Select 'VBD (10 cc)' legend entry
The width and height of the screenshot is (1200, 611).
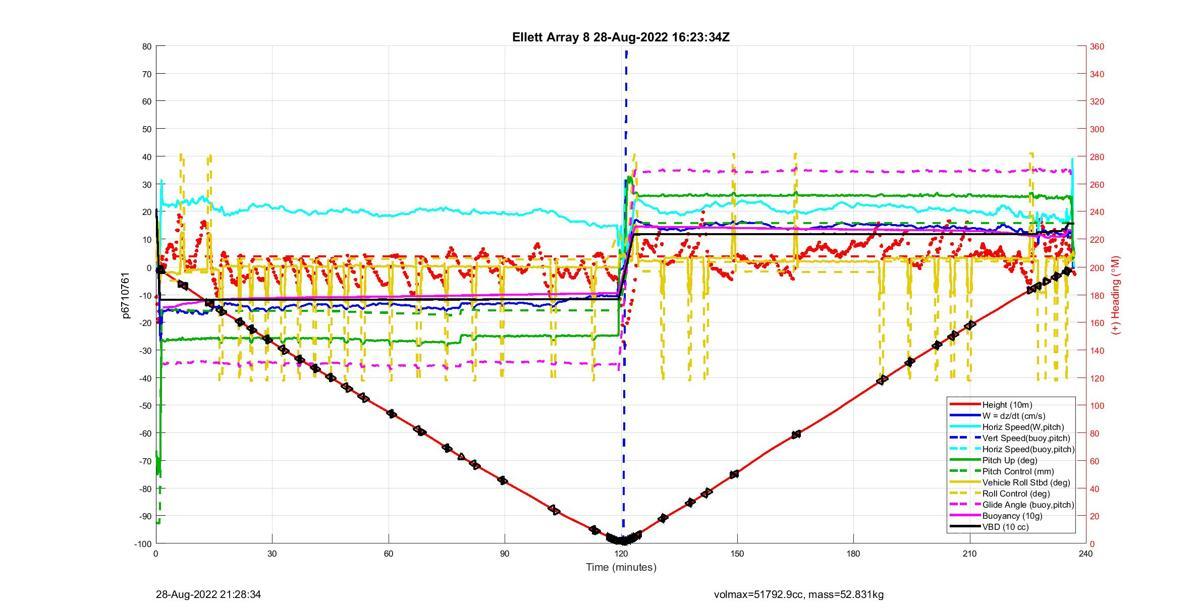tap(1006, 526)
